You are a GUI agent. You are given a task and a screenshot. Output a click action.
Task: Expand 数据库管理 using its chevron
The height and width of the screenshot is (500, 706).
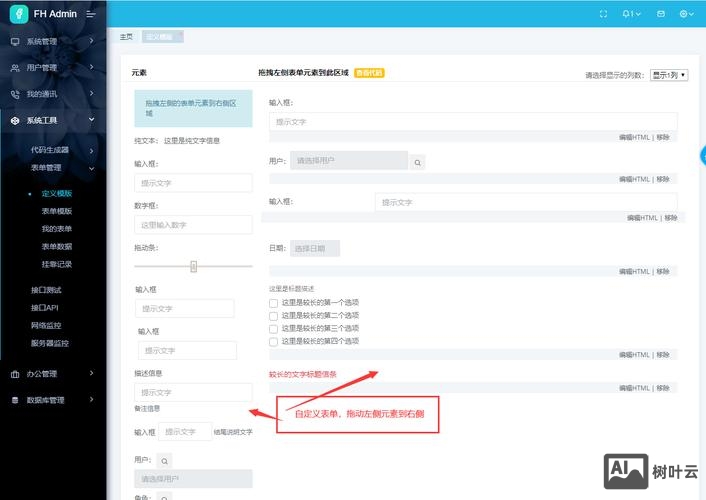click(91, 400)
